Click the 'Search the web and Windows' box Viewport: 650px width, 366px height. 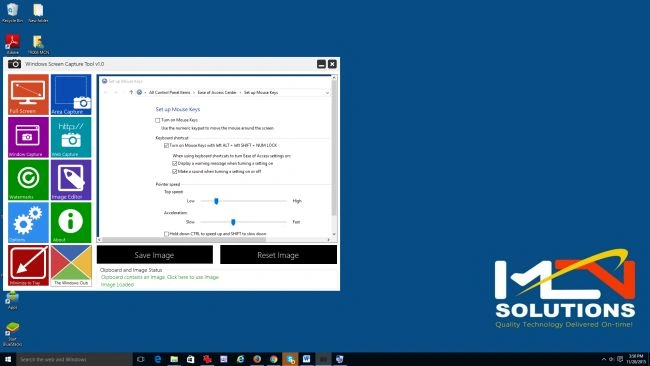point(75,359)
